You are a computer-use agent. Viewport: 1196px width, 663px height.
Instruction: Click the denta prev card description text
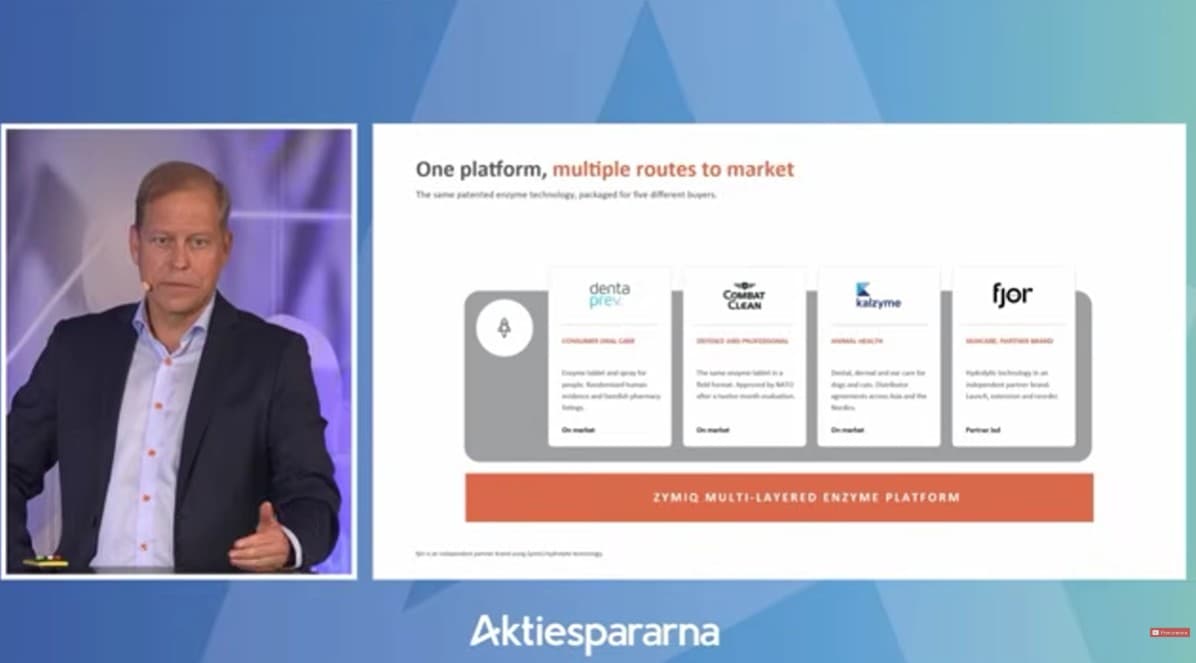(611, 390)
